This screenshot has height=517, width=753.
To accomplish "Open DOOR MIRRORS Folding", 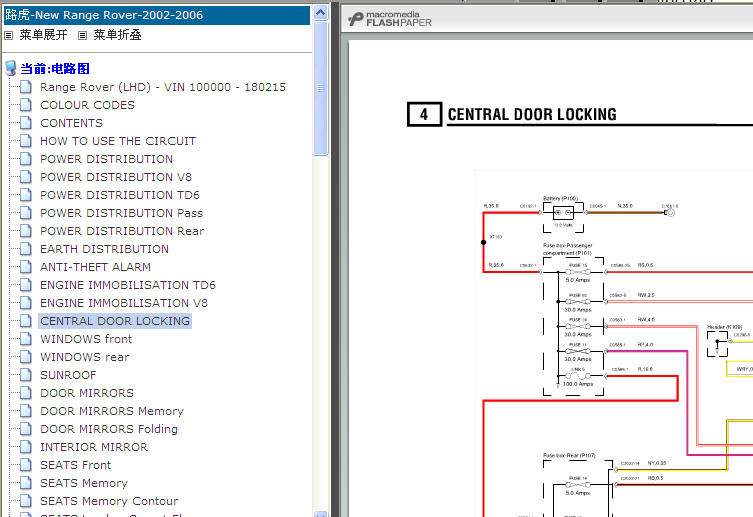I will click(x=109, y=429).
